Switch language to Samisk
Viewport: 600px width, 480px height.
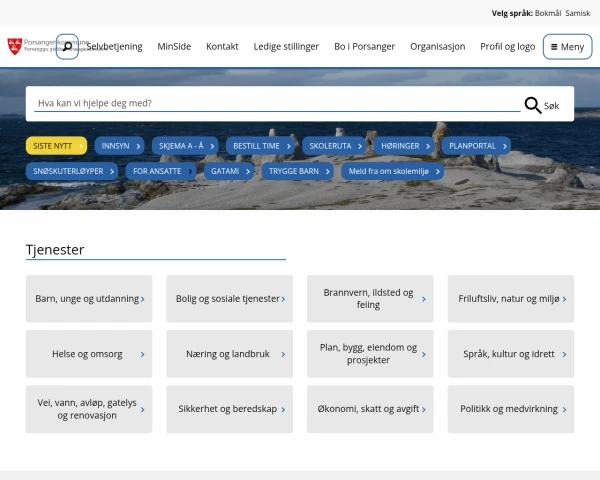(x=578, y=13)
